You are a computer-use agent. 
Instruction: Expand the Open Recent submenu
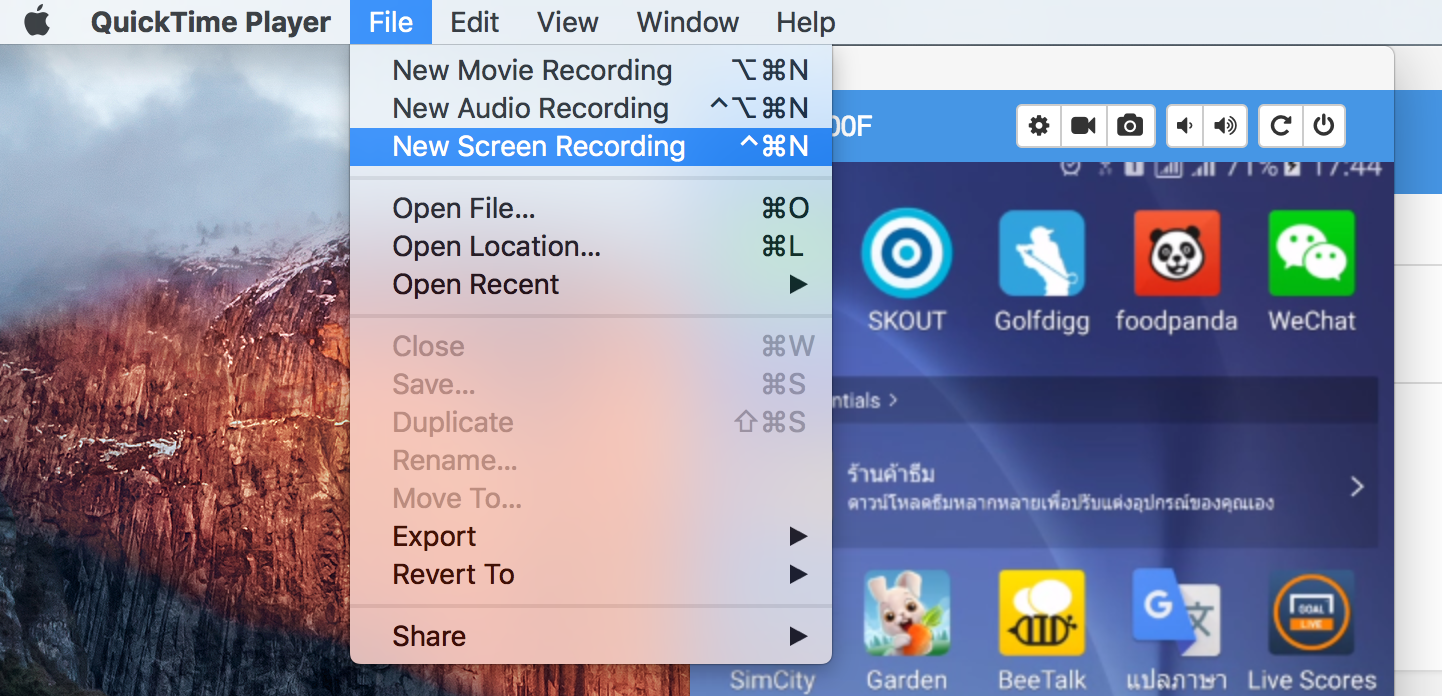click(x=591, y=284)
